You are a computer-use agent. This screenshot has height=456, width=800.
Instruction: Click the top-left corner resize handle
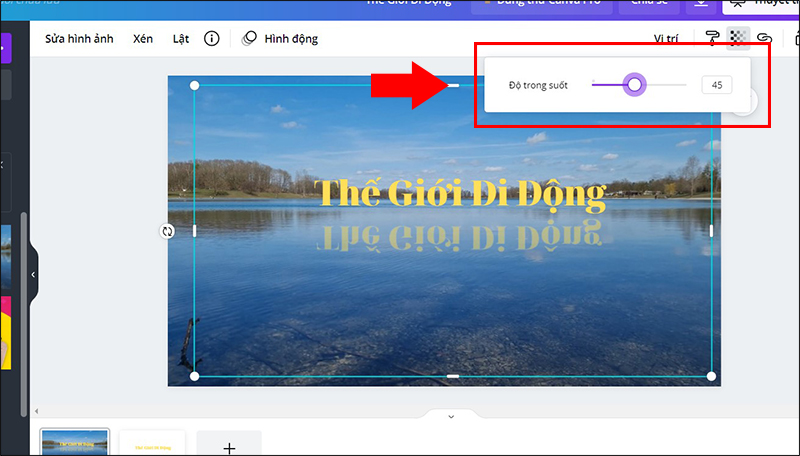[x=194, y=86]
